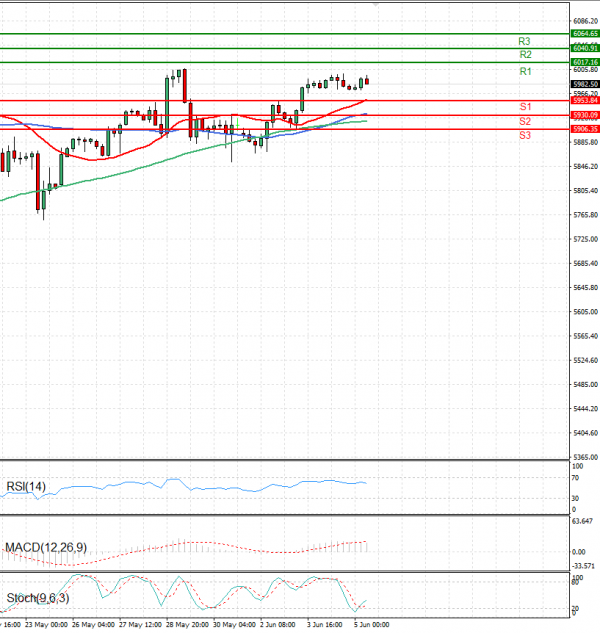The width and height of the screenshot is (600, 633).
Task: Click the 27 May 12:00 time label
Action: [140, 625]
